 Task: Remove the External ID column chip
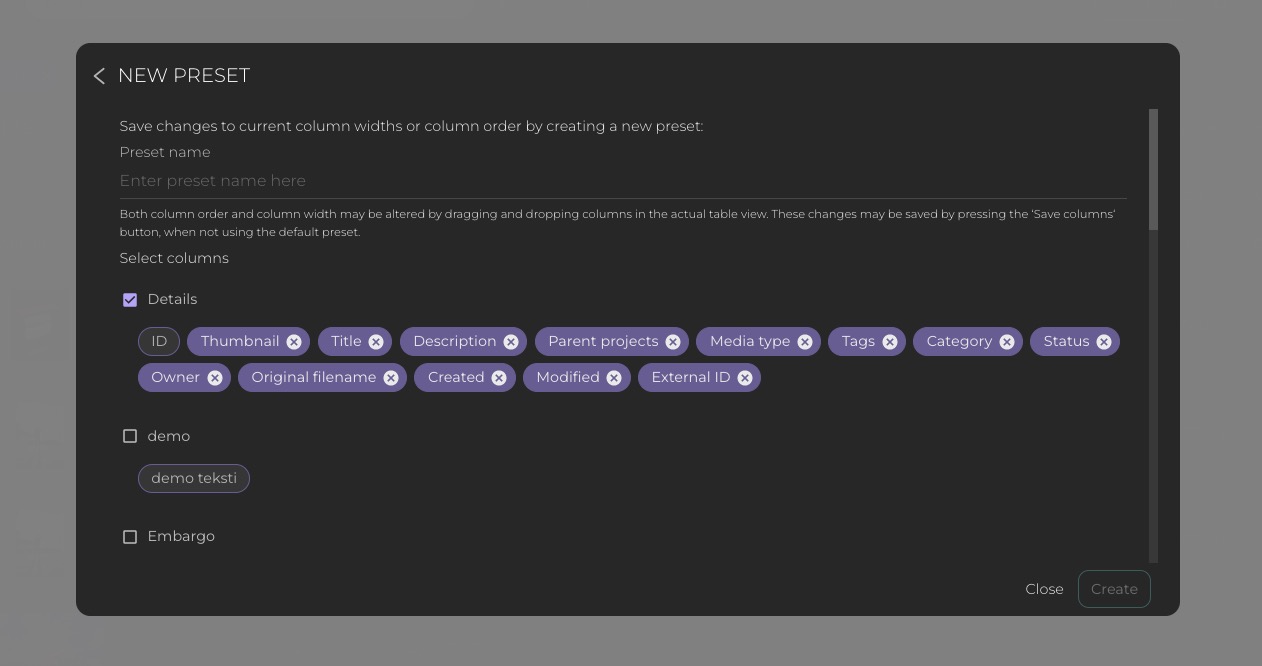click(x=745, y=378)
